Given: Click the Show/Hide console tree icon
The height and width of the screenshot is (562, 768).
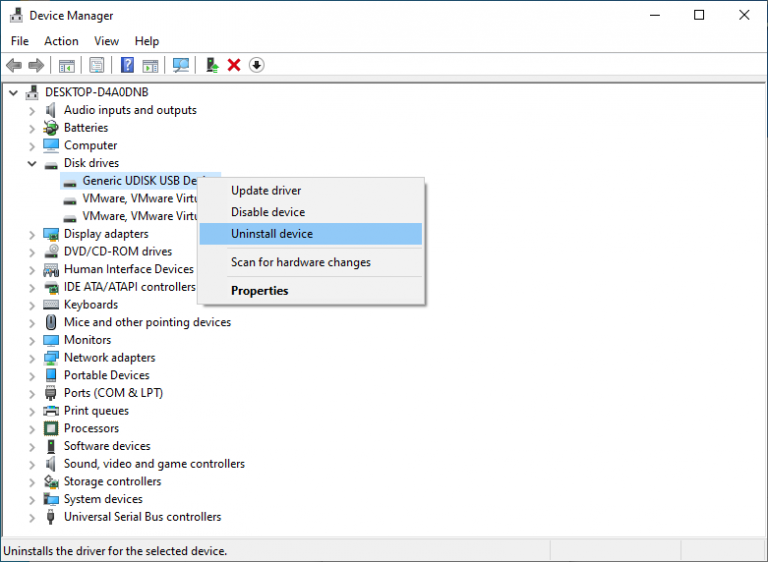Looking at the screenshot, I should pyautogui.click(x=67, y=65).
